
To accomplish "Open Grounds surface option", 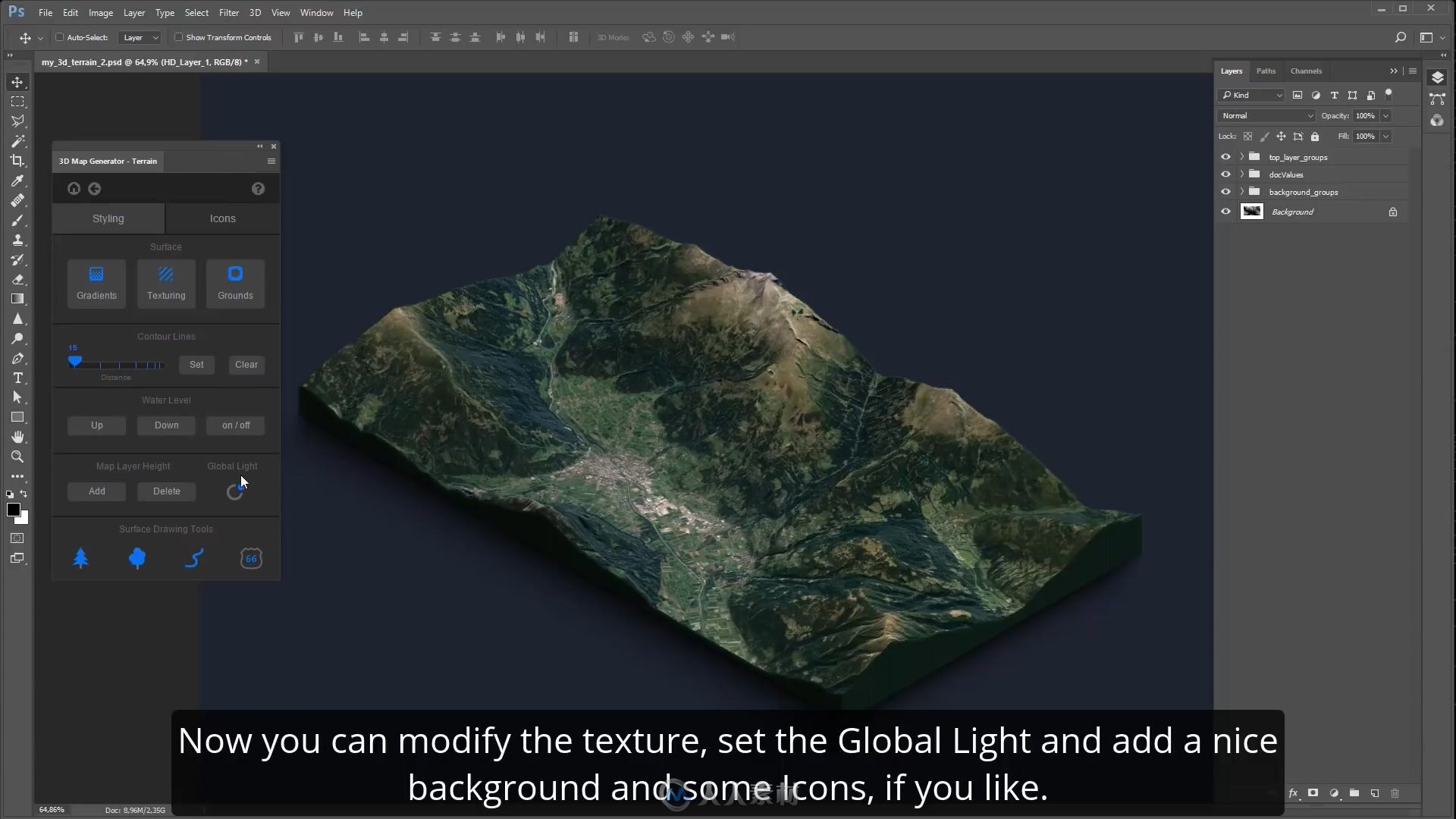I will coord(235,284).
